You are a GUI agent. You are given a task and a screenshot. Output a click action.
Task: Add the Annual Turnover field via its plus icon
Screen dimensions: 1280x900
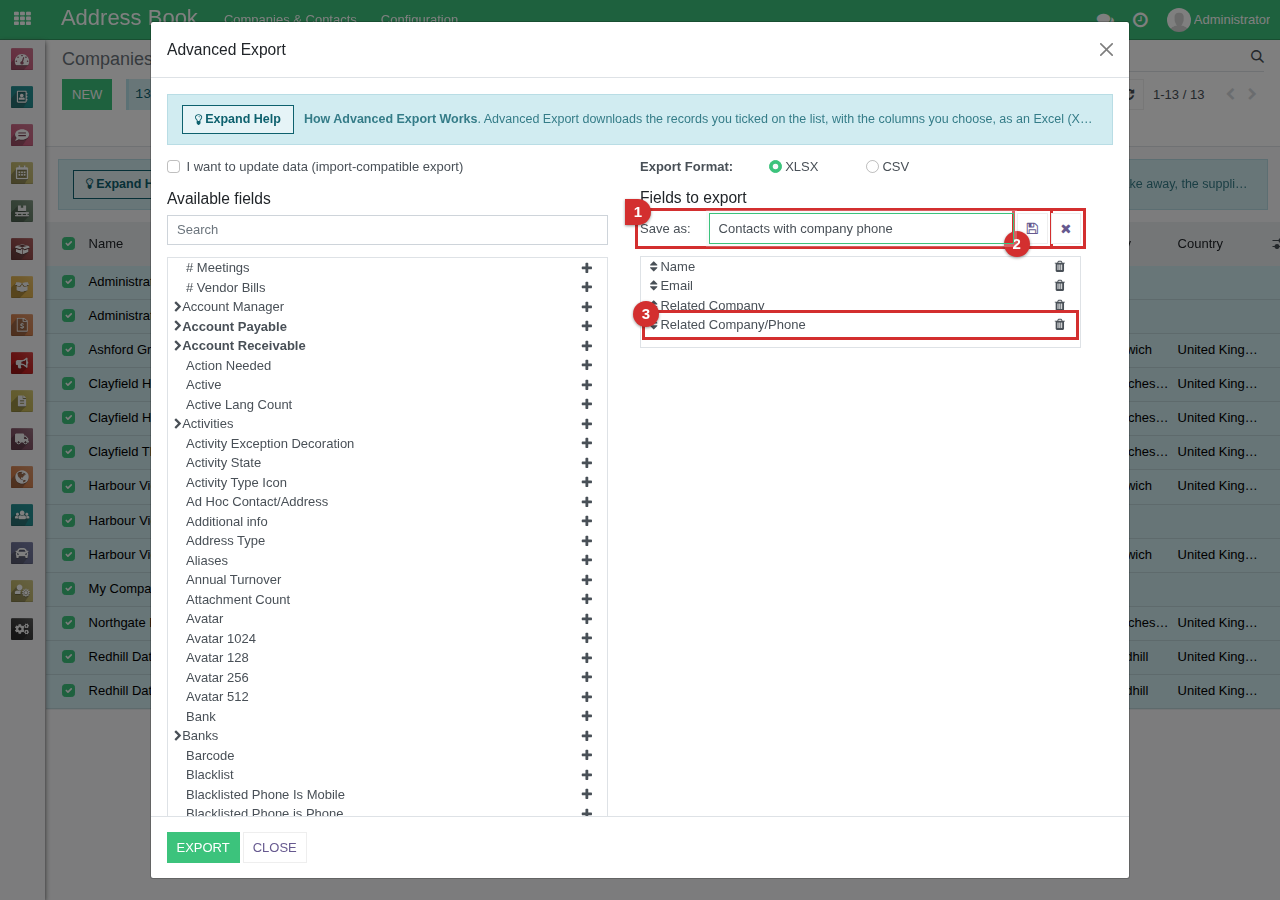[x=587, y=580]
